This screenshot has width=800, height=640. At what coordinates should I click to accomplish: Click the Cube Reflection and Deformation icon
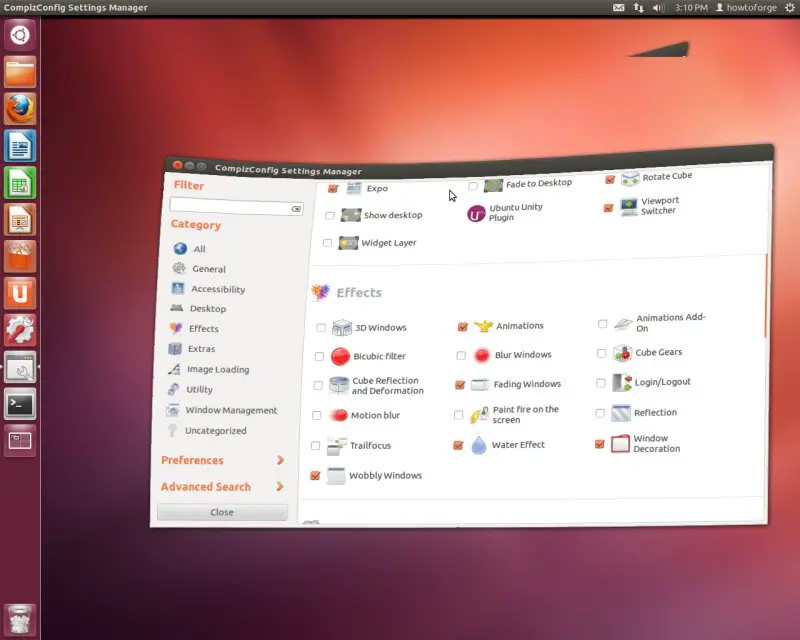[x=339, y=385]
